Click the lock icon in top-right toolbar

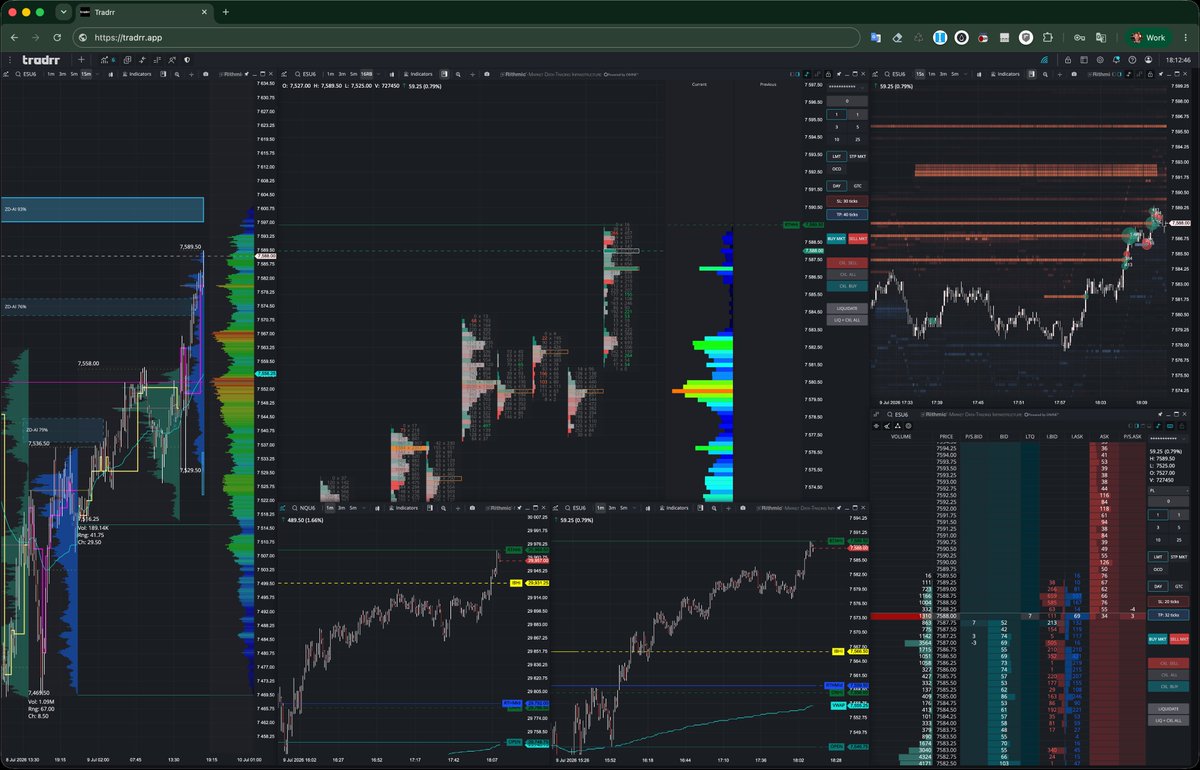click(x=1068, y=60)
